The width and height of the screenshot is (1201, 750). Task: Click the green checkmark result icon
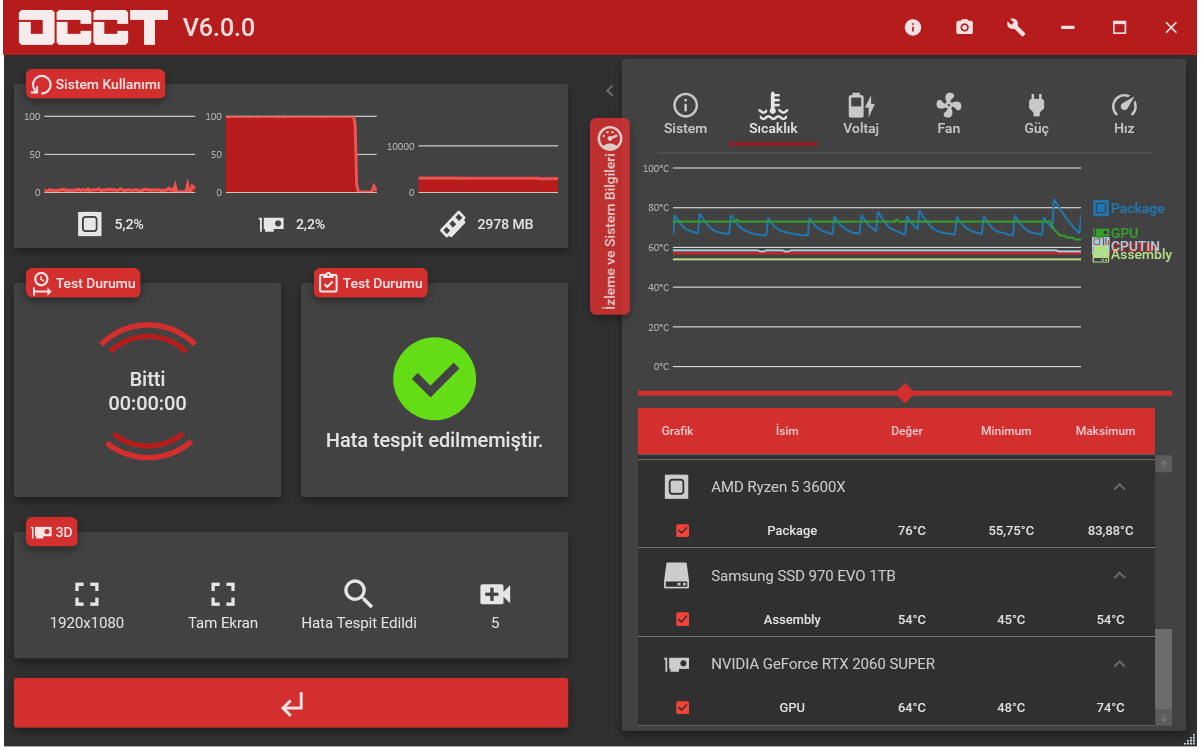point(434,378)
